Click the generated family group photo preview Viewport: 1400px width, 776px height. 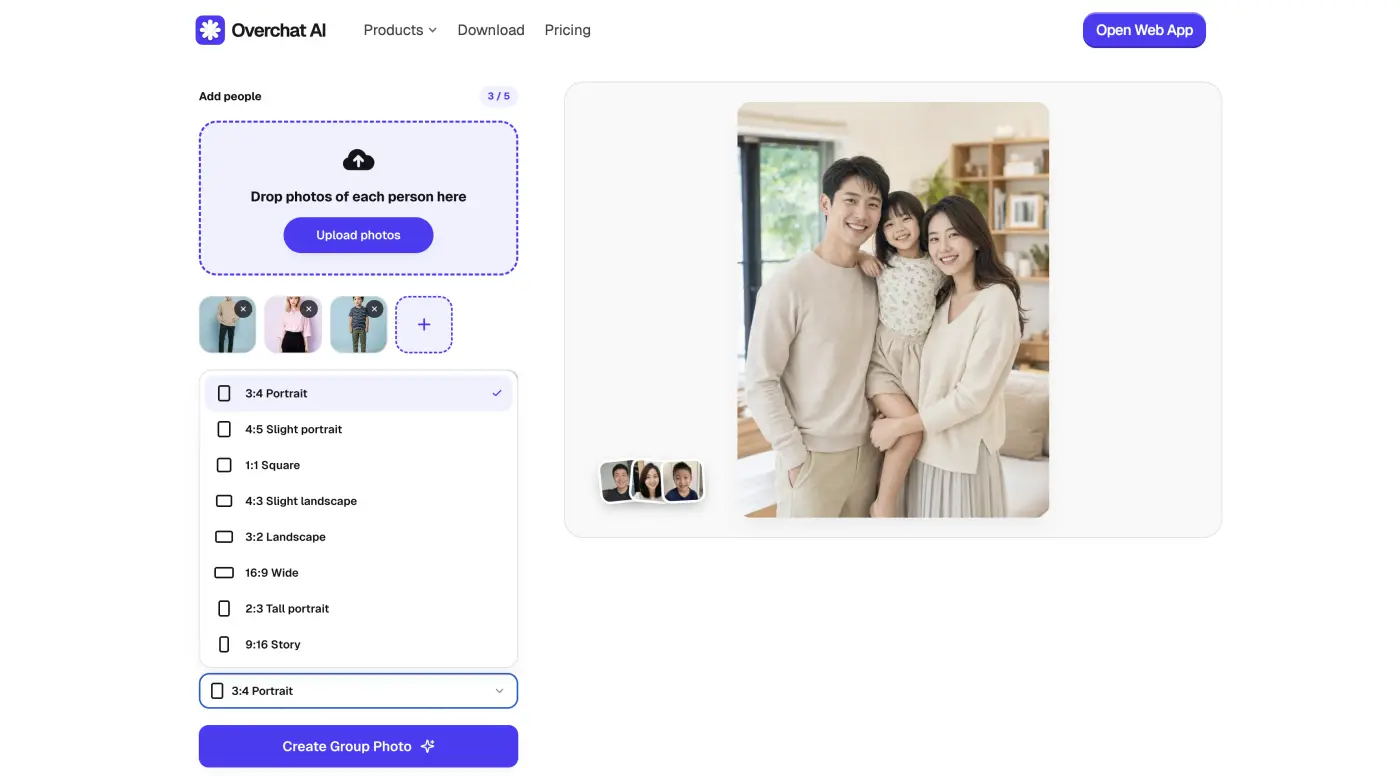click(893, 310)
